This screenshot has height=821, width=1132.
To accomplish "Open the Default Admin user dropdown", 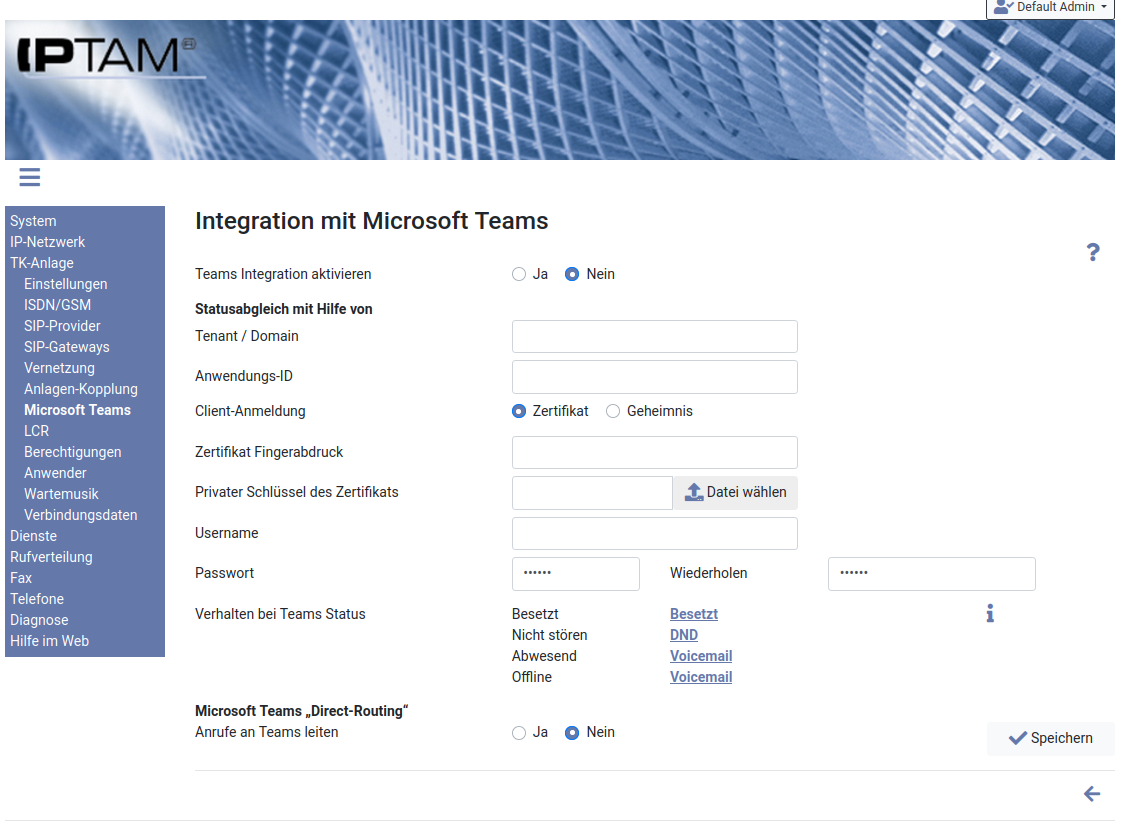I will point(1050,8).
